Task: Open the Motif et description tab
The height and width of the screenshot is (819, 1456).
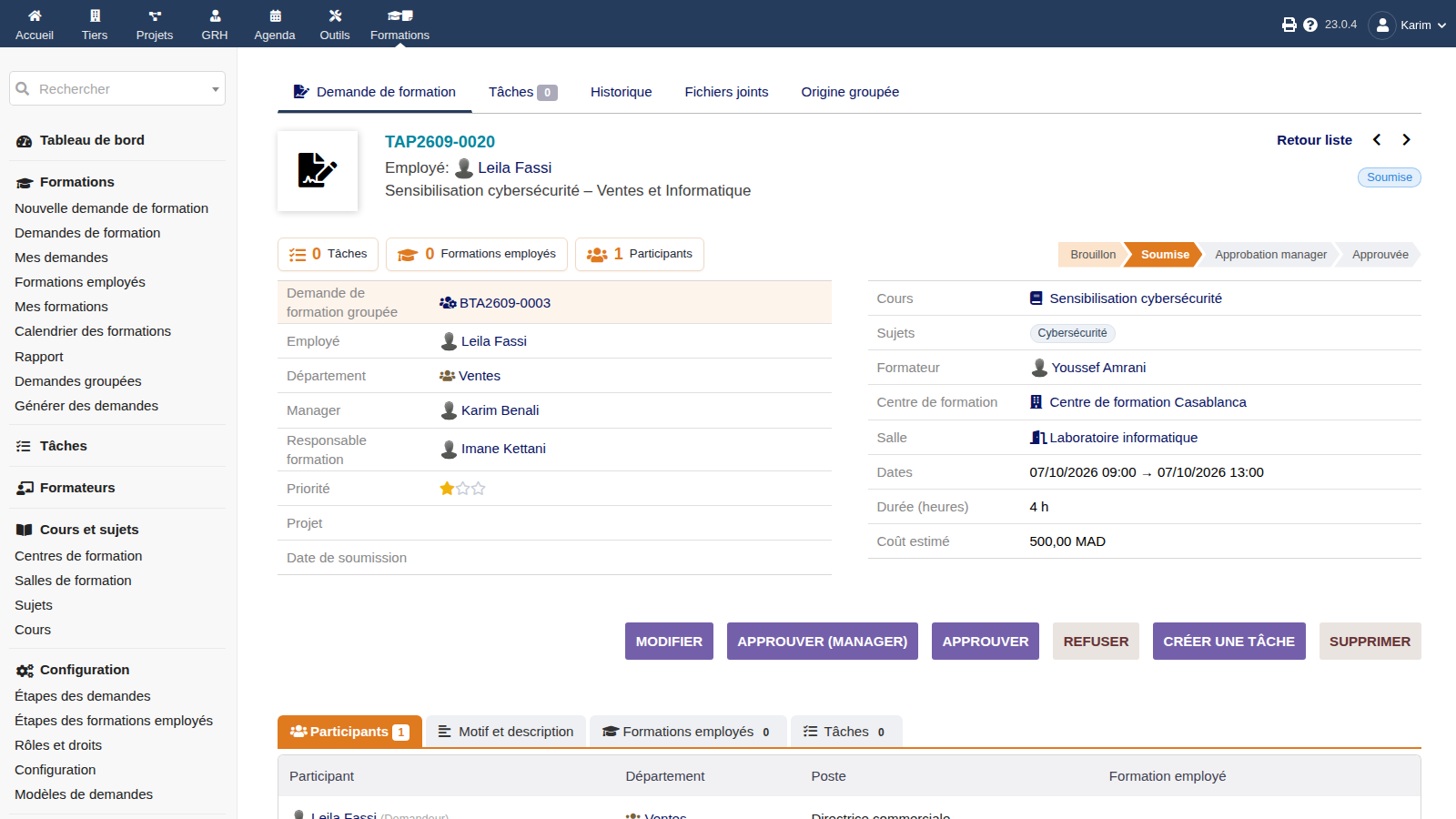Action: [506, 732]
